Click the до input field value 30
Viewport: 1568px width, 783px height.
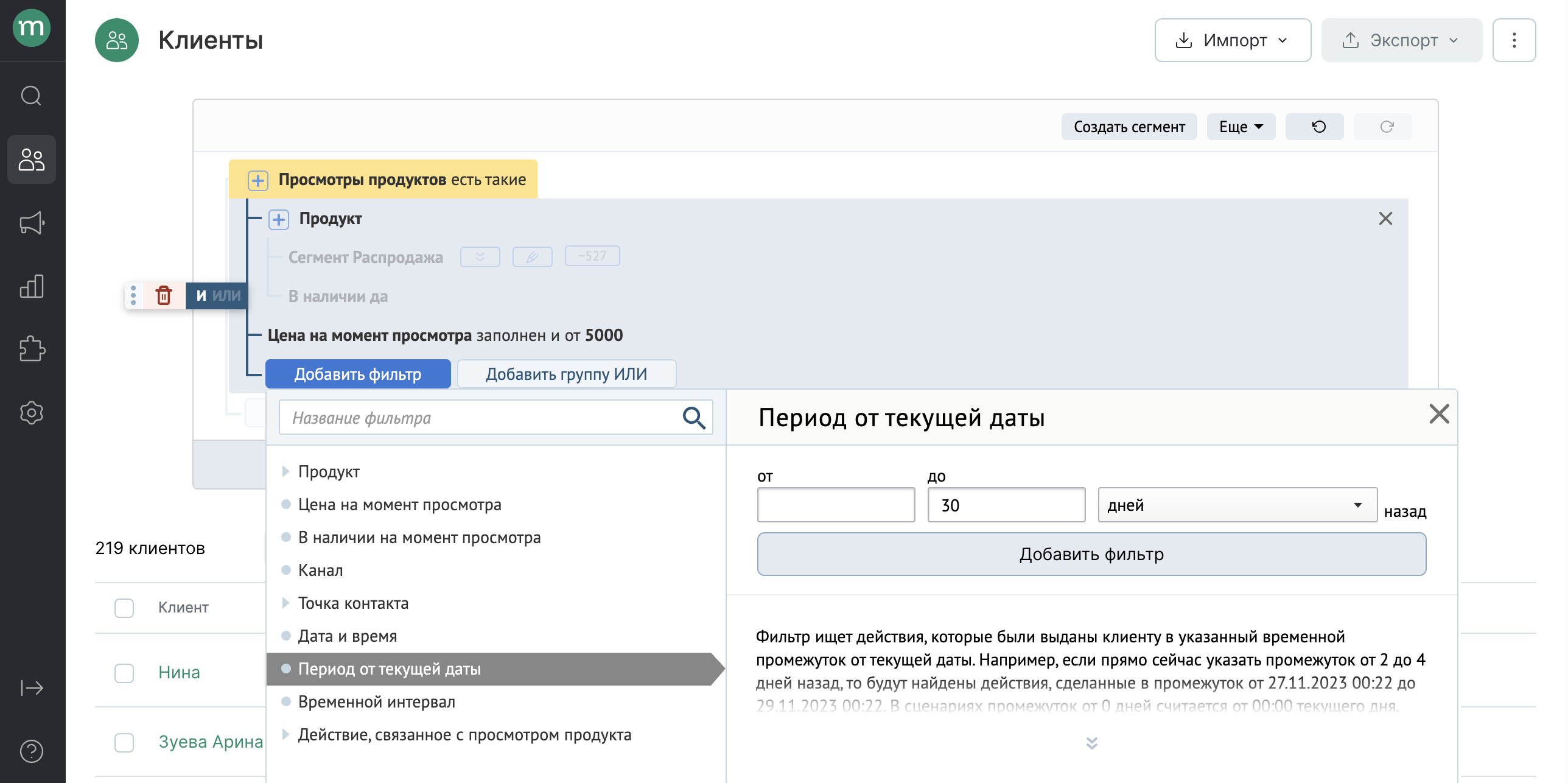1005,505
